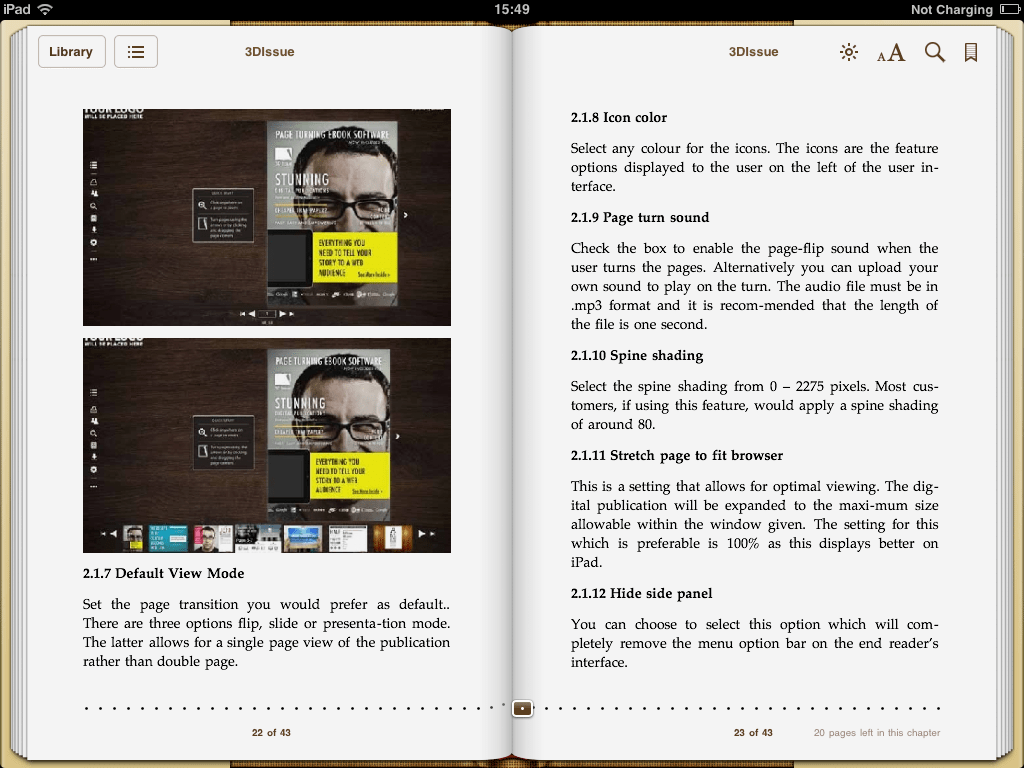Open the table of contents
This screenshot has height=768, width=1024.
pyautogui.click(x=136, y=51)
